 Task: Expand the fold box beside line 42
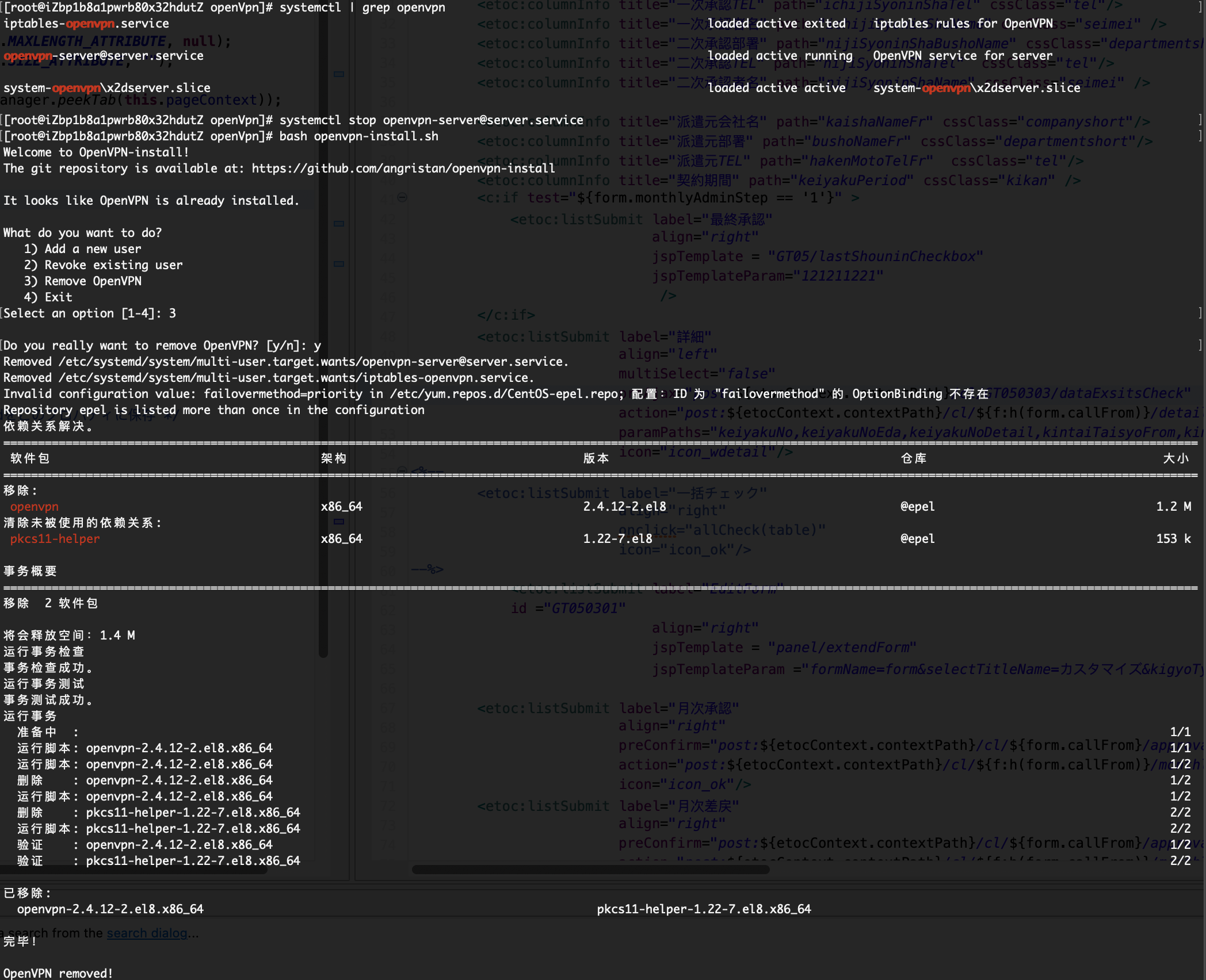coord(338,223)
